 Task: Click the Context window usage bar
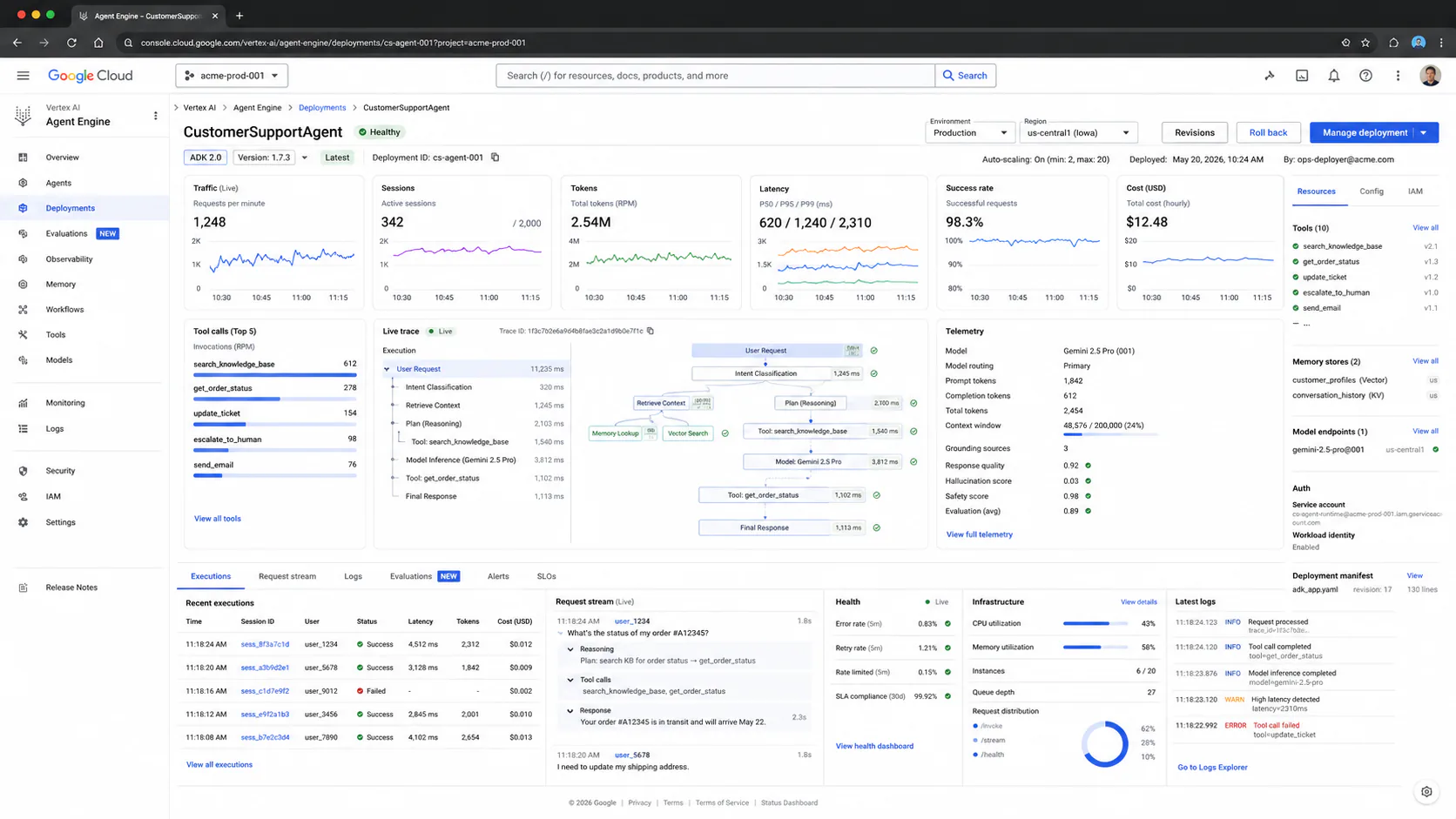1110,433
